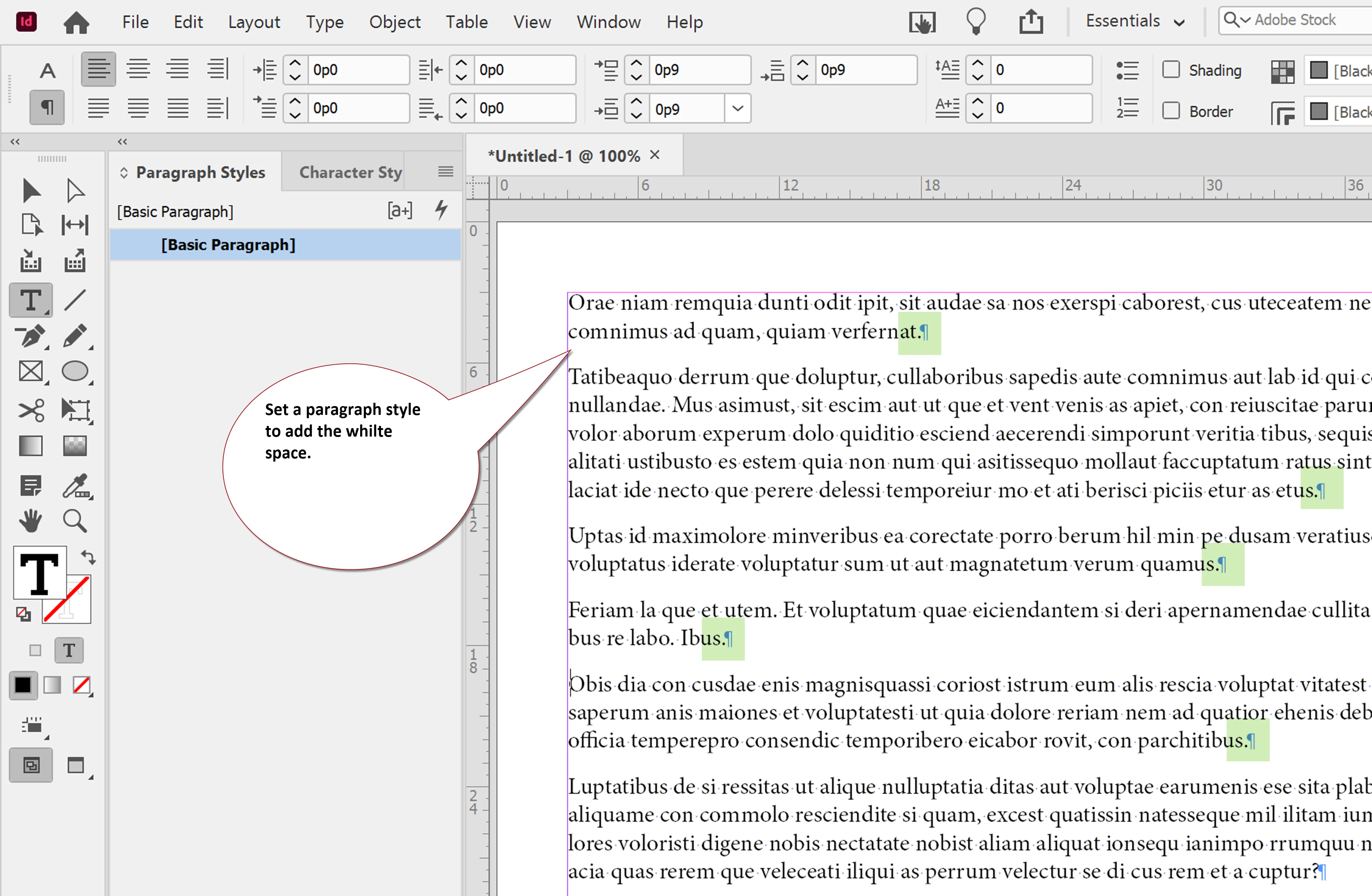Enable the Border checkbox

[x=1171, y=111]
